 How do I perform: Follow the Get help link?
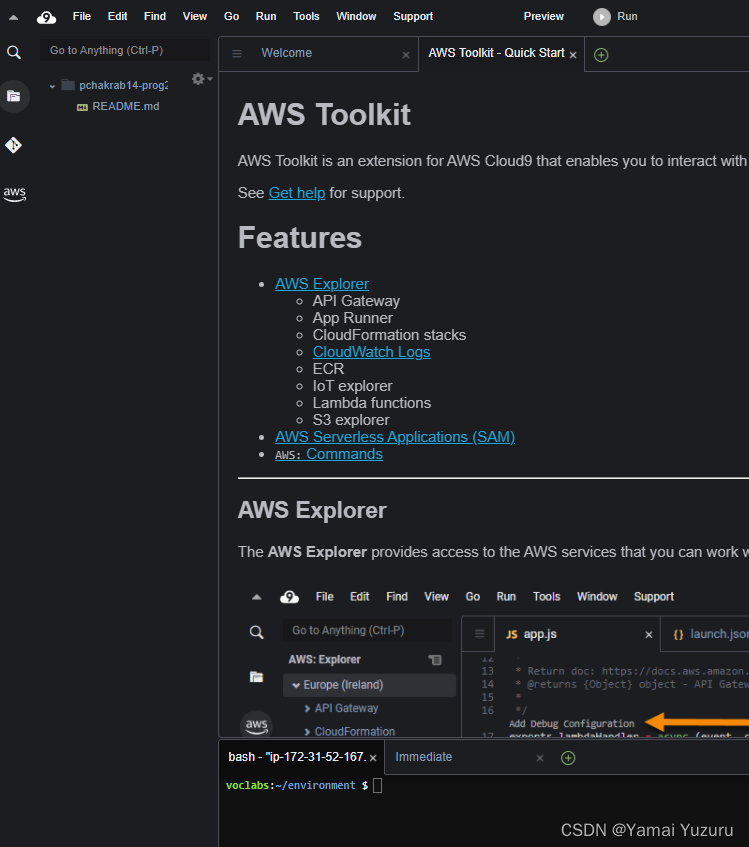[297, 193]
